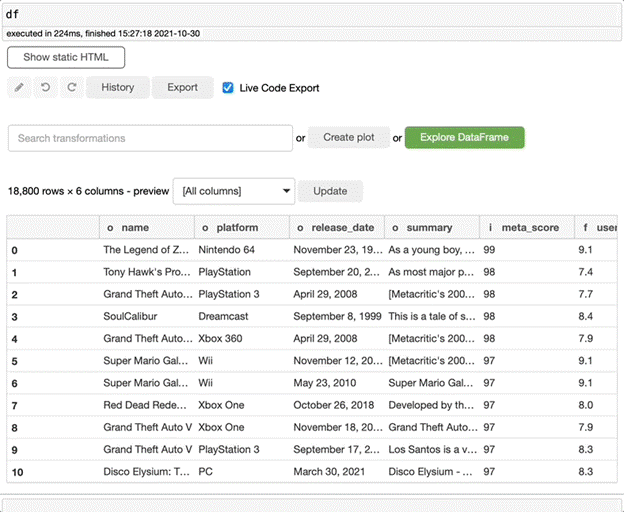This screenshot has height=512, width=624.
Task: Click the Export button
Action: (x=182, y=88)
